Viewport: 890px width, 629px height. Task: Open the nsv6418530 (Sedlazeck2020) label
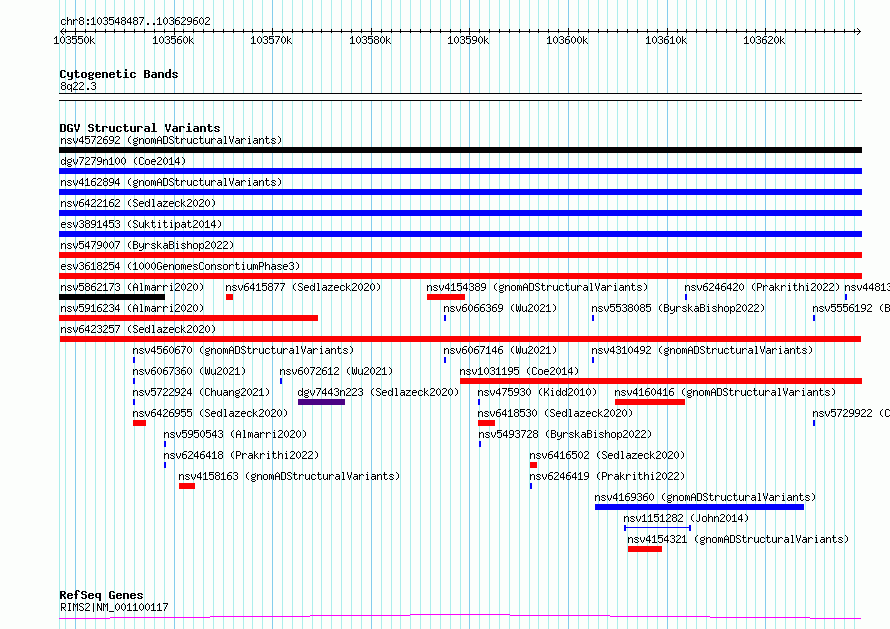(555, 413)
